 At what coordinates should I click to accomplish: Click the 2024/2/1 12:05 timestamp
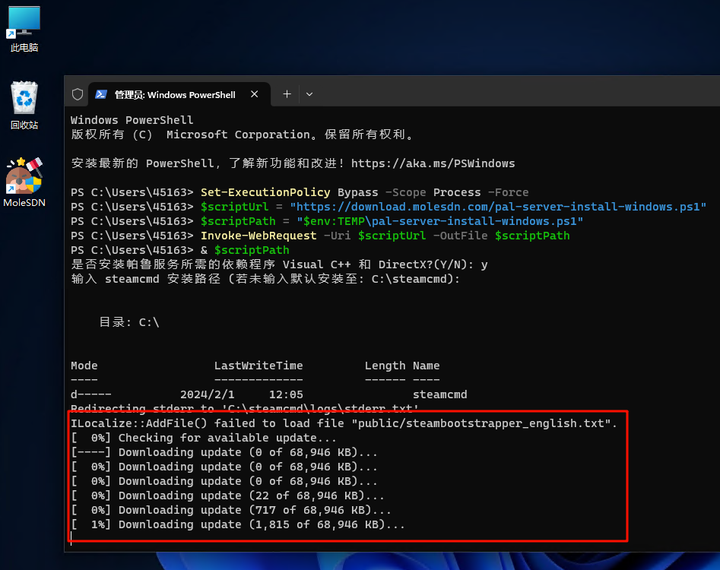242,395
